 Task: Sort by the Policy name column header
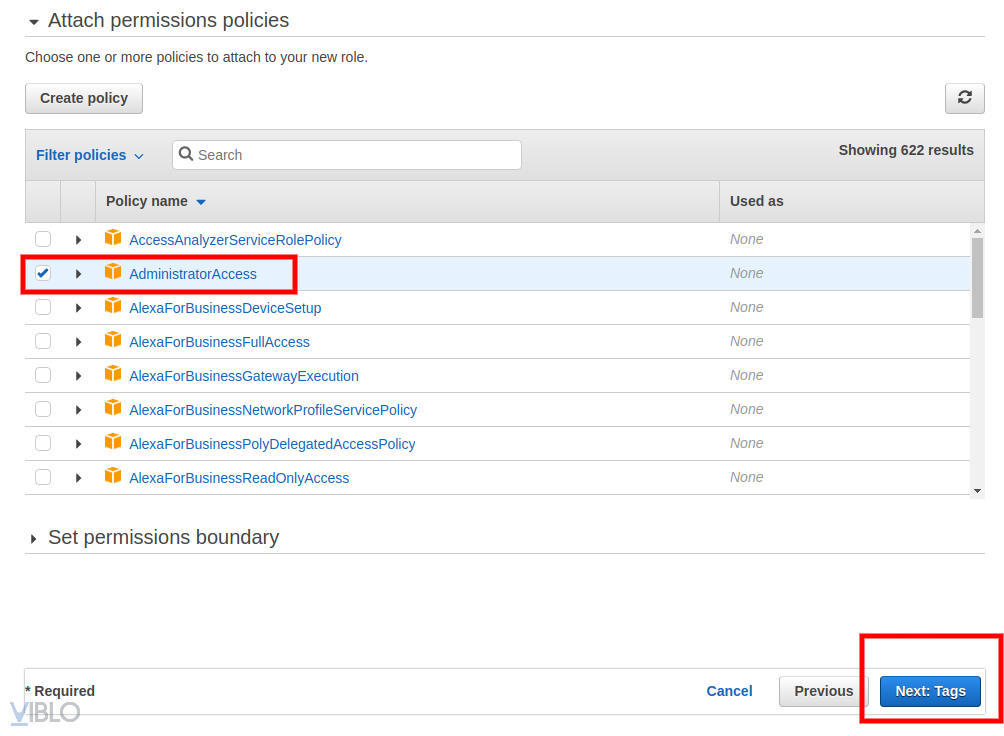(147, 201)
